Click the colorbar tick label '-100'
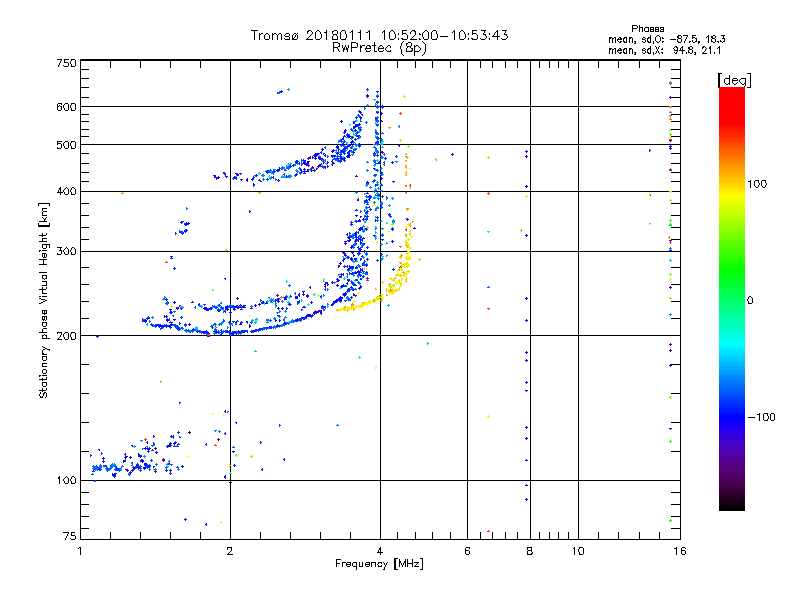The image size is (800, 600). pyautogui.click(x=761, y=417)
